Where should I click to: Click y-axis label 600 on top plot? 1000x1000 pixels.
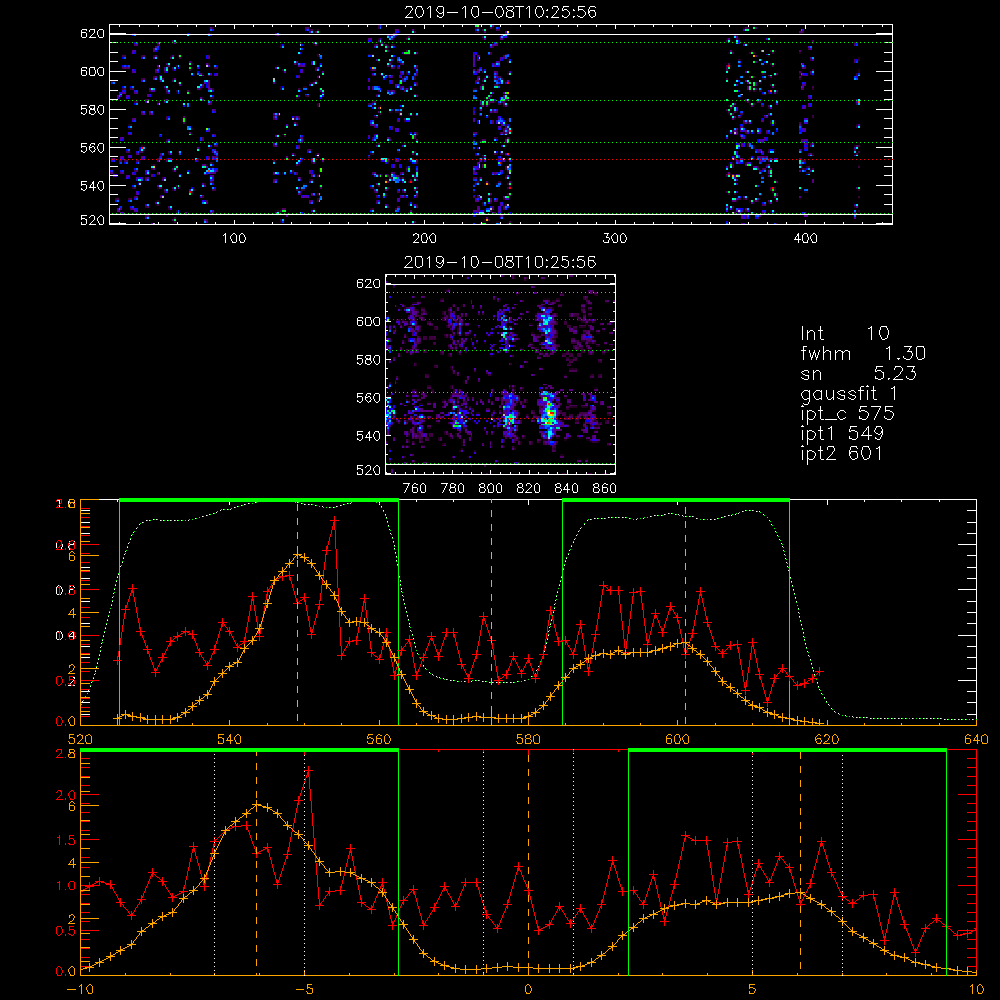coord(92,71)
